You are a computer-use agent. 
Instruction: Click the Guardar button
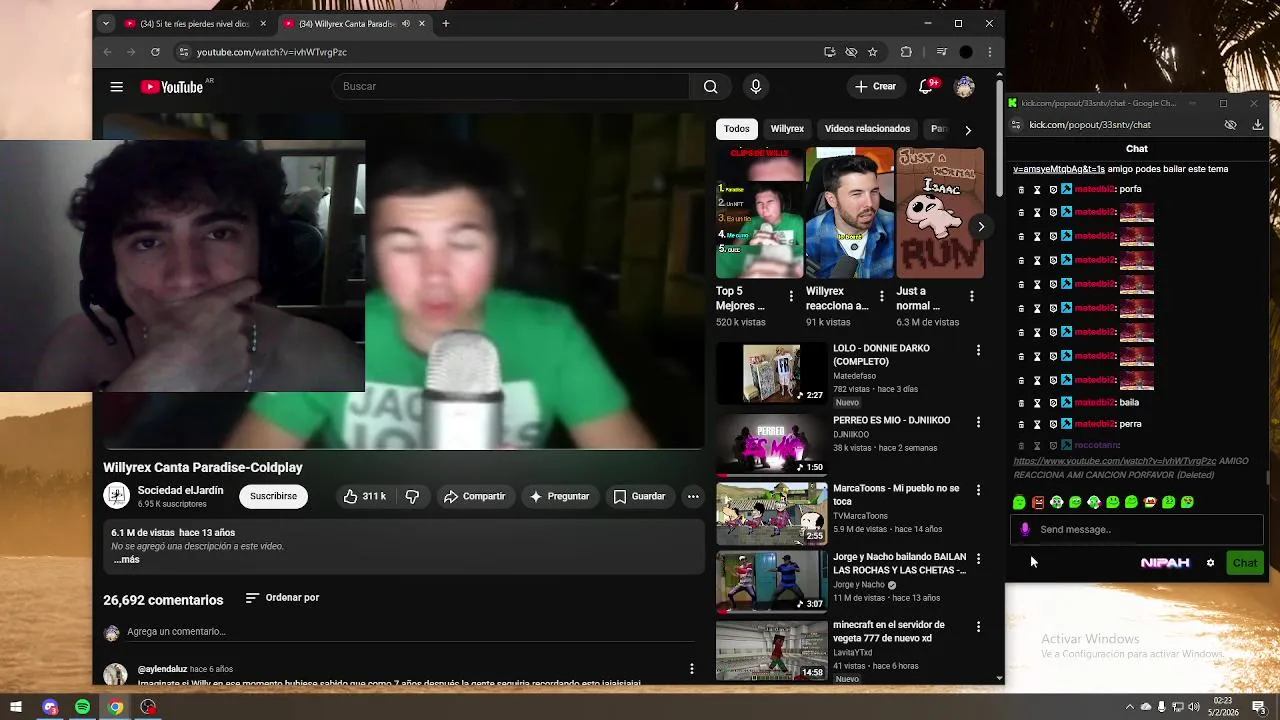639,496
